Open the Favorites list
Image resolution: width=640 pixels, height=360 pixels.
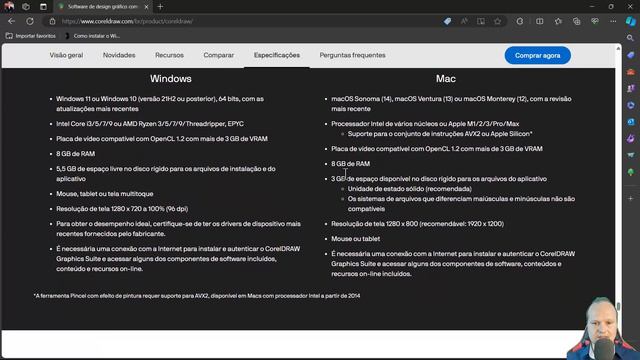pyautogui.click(x=558, y=21)
